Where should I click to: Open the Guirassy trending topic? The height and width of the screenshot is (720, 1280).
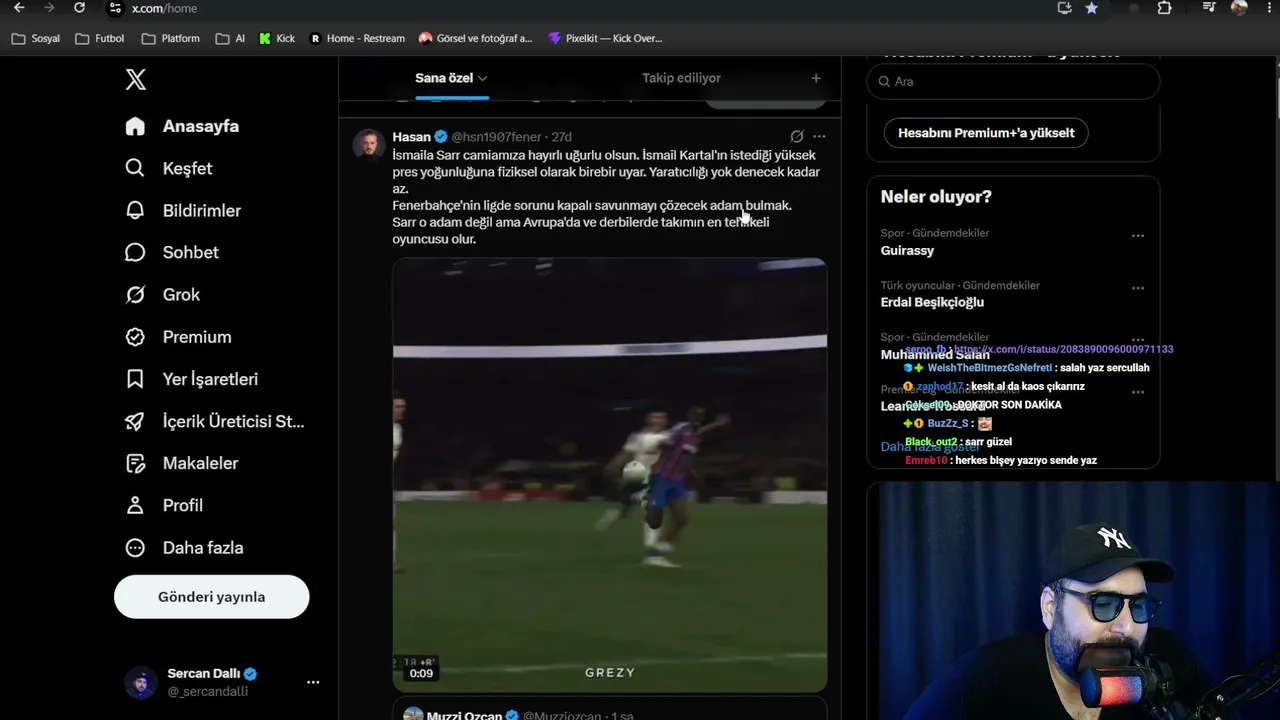907,250
